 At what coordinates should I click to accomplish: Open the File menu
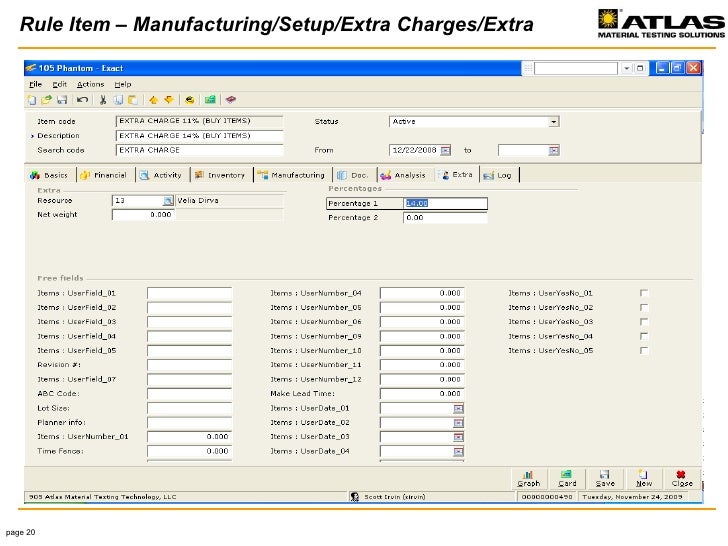35,84
